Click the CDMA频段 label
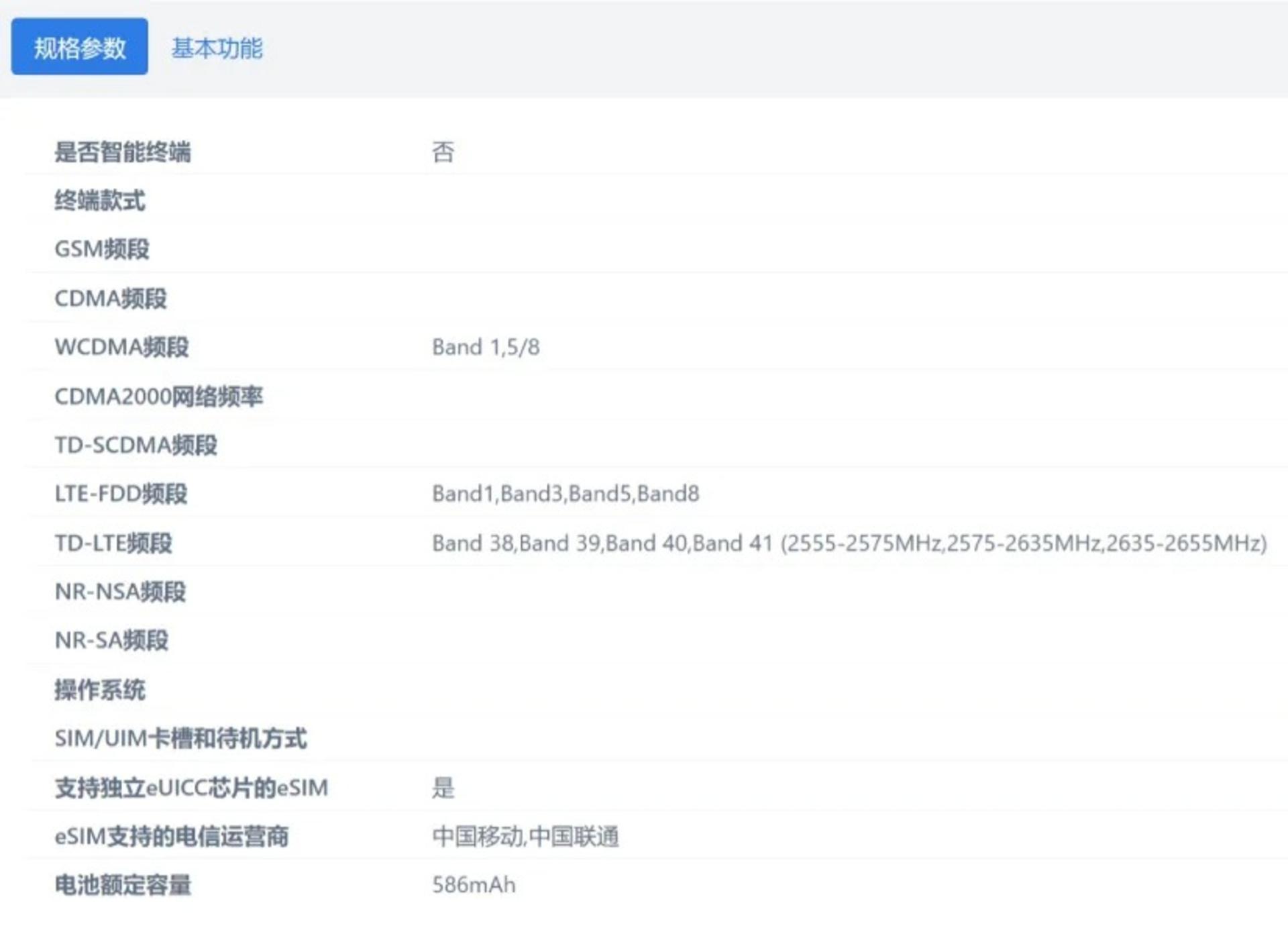Screen dimensions: 1288x936 111,298
